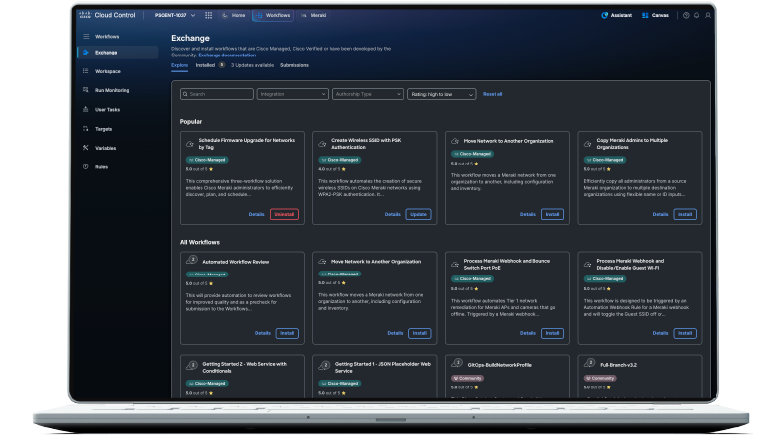Select the Workflows top navigation tab
This screenshot has height=441, width=784.
273,16
